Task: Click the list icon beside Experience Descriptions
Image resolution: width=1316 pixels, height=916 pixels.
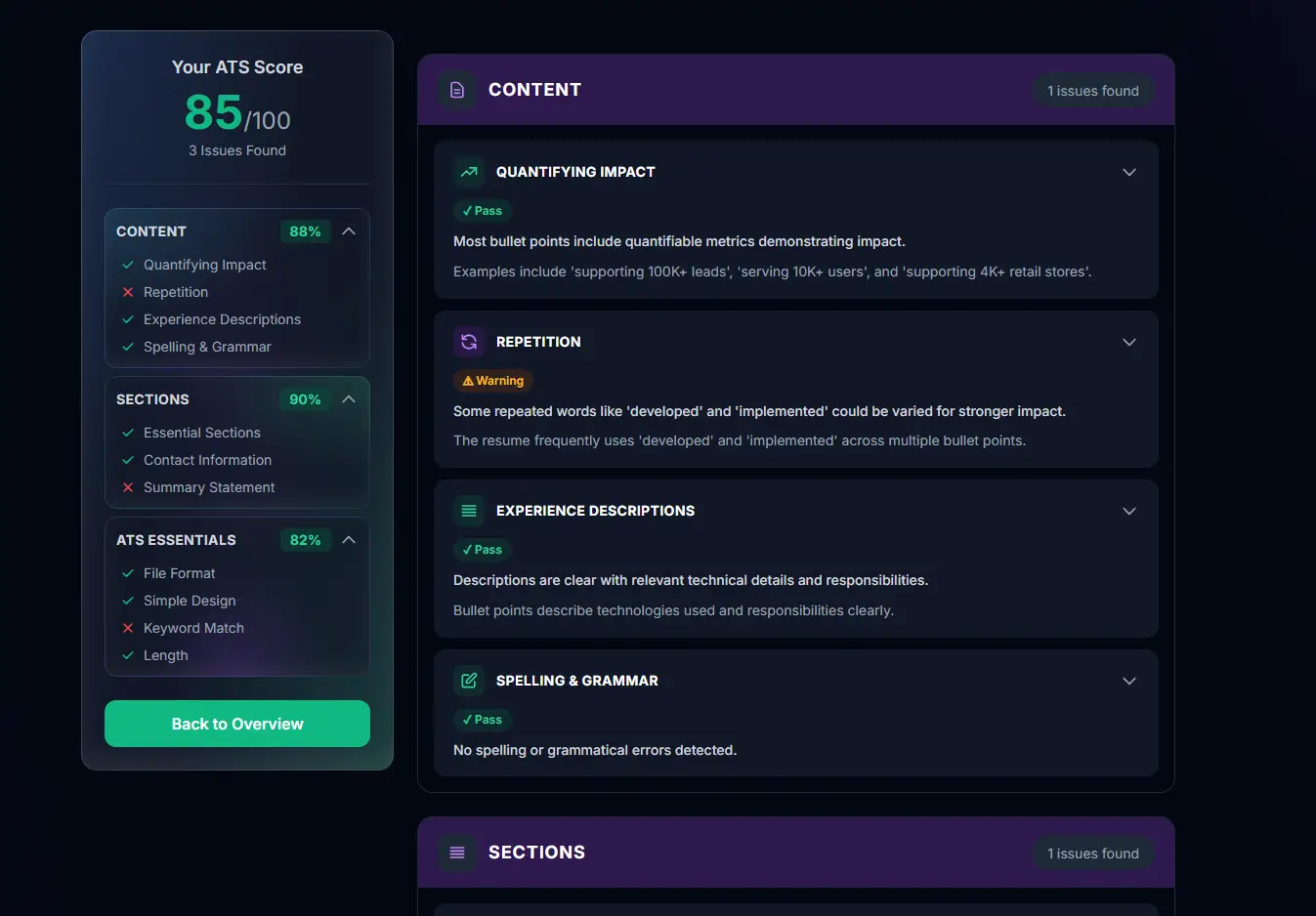Action: pos(468,510)
